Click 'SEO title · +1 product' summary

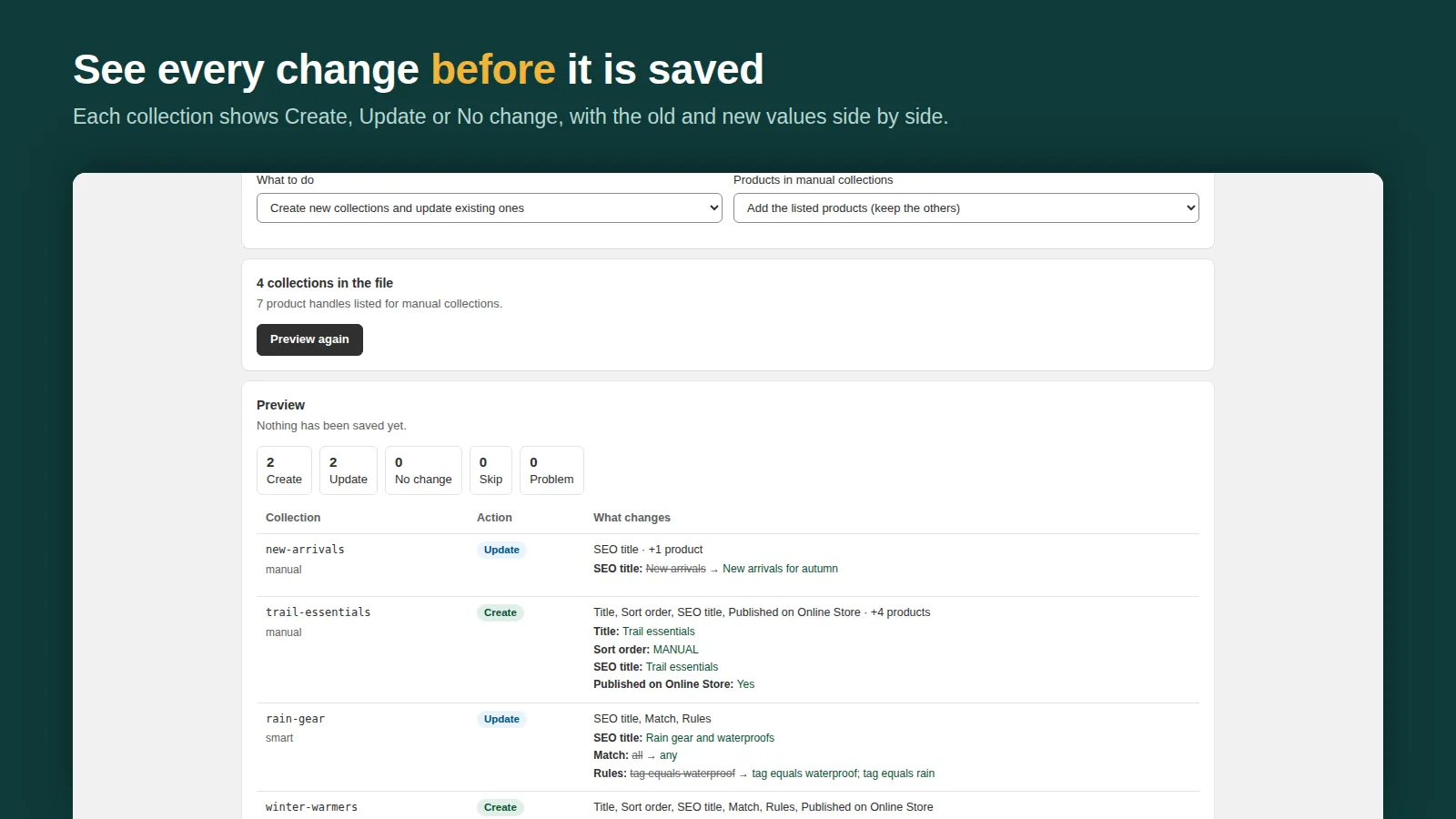[648, 550]
